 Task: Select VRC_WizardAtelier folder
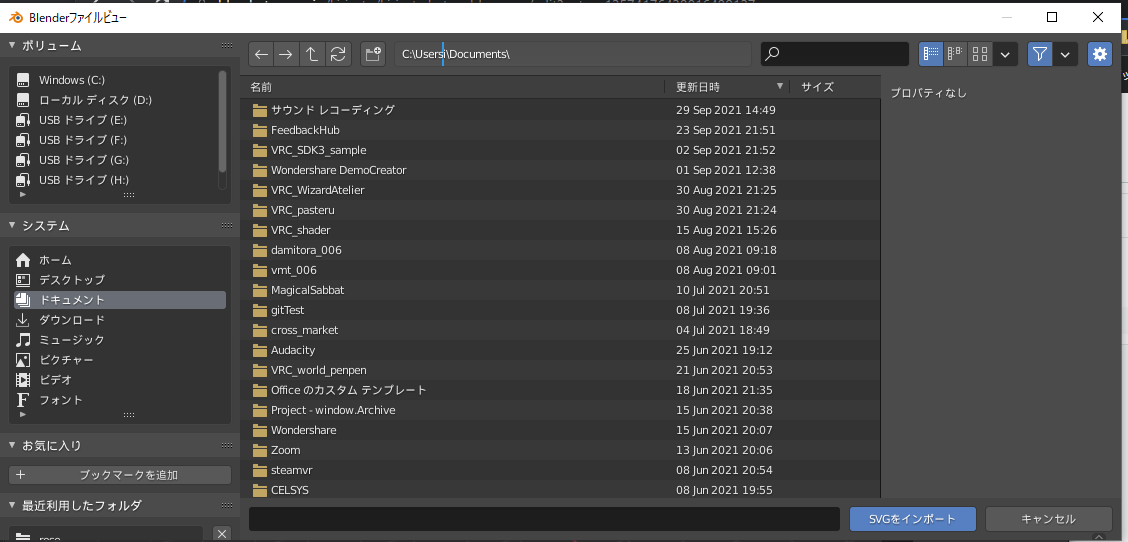coord(560,190)
